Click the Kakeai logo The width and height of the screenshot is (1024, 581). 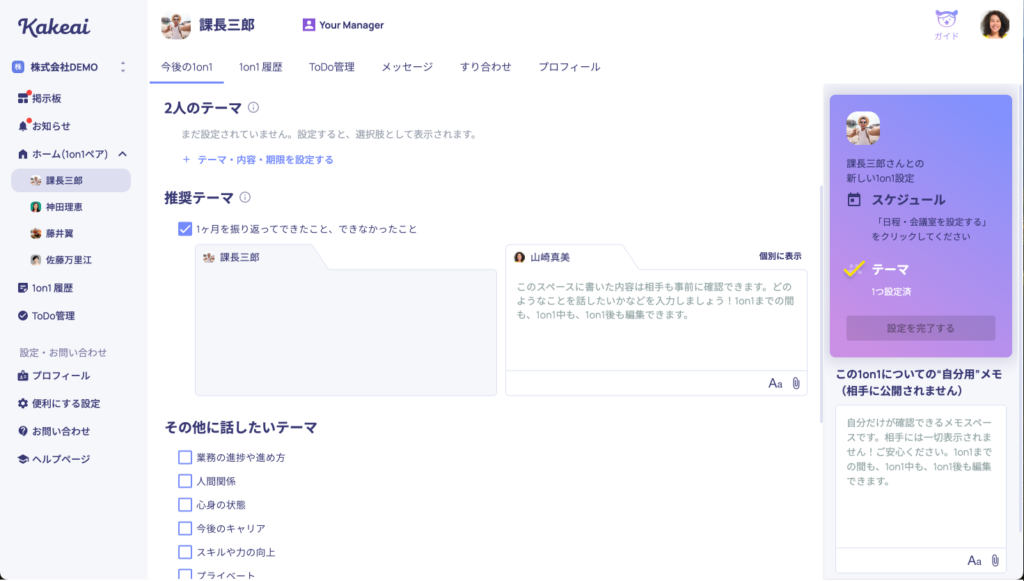(x=54, y=27)
